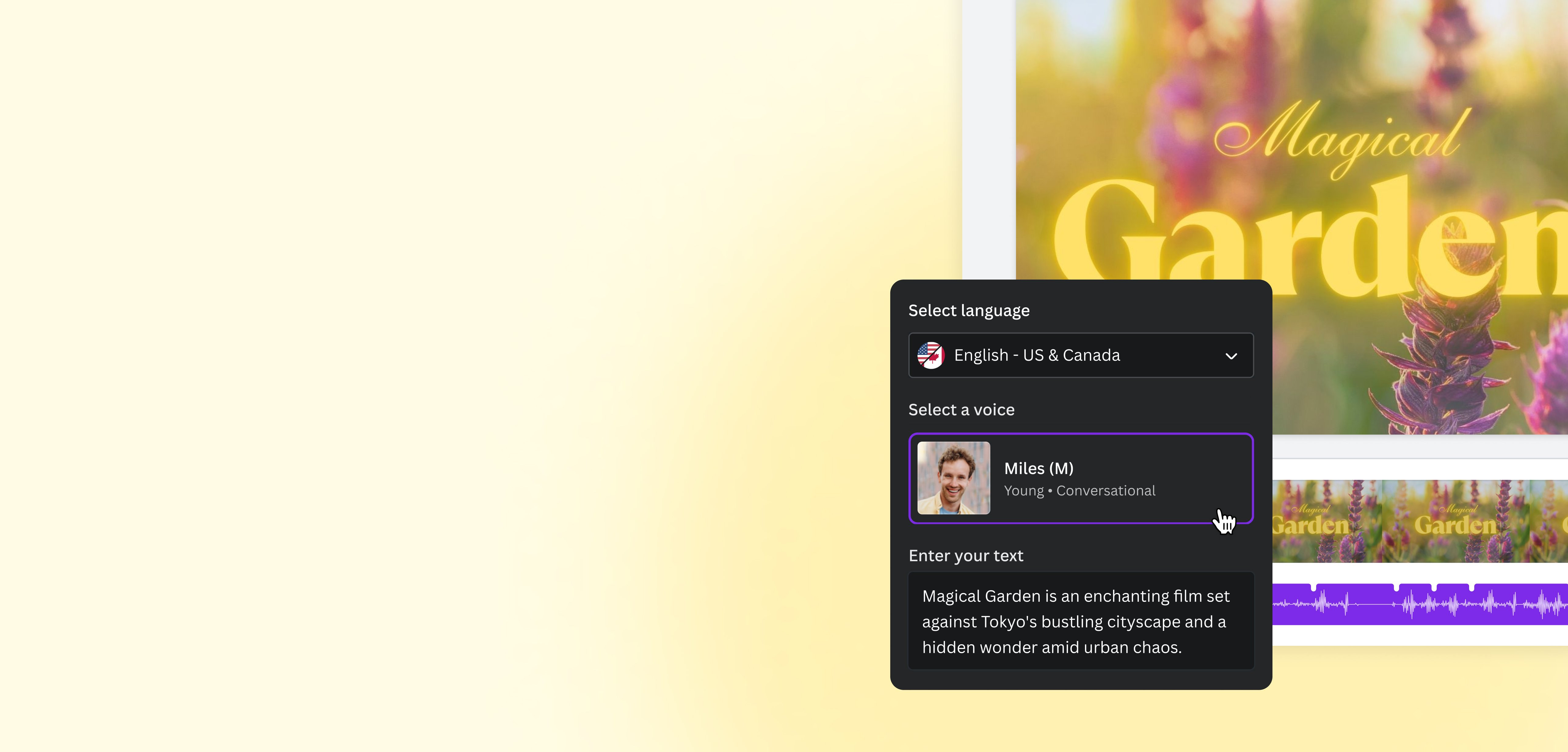
Task: Select the partially visible third timeline clip
Action: (x=1549, y=521)
